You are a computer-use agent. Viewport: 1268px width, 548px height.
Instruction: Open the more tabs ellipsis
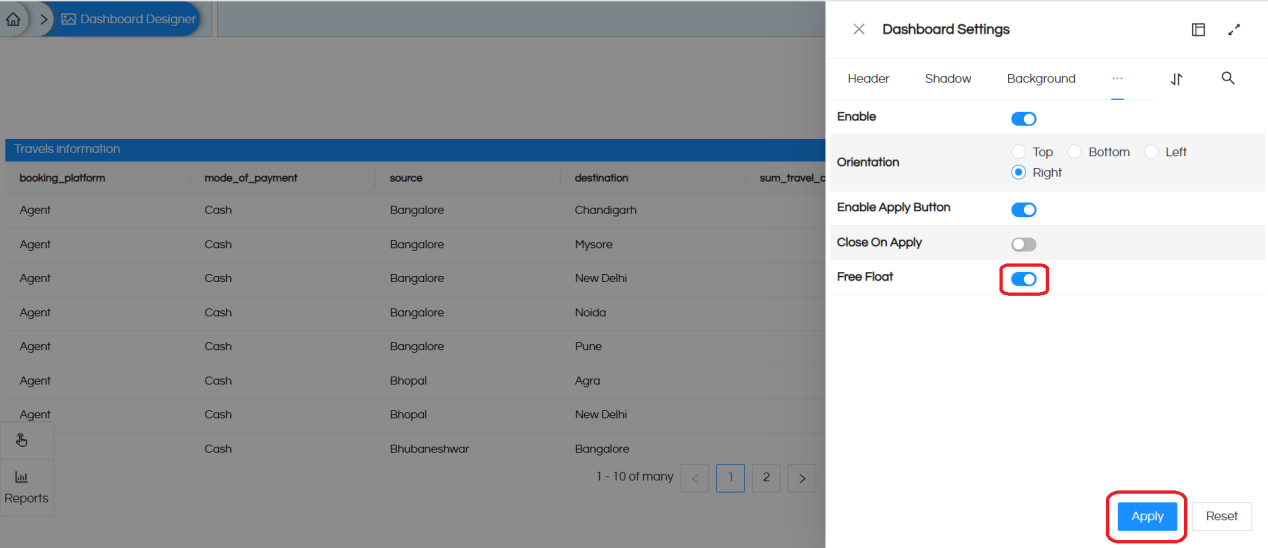(1117, 78)
